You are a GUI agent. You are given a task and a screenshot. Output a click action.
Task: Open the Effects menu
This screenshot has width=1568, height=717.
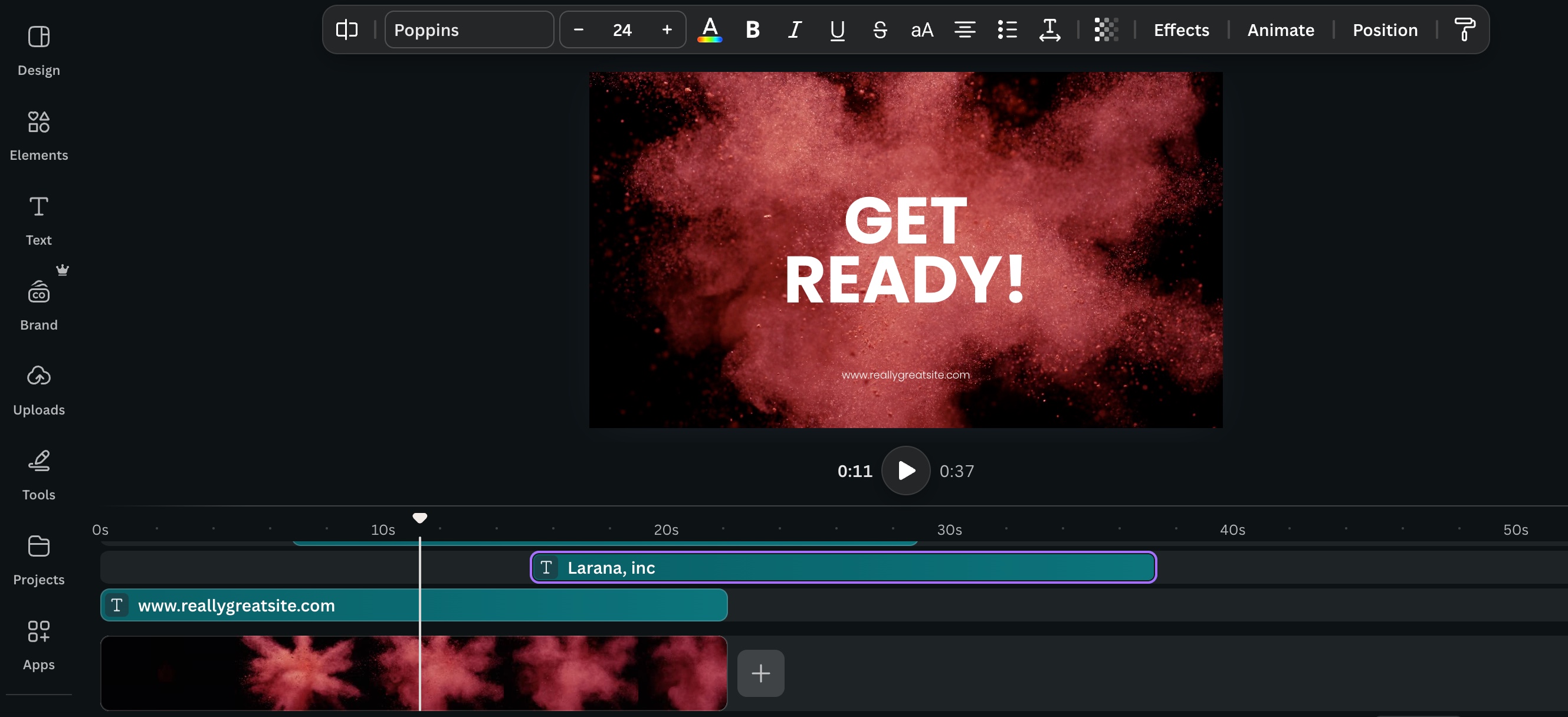(x=1180, y=29)
